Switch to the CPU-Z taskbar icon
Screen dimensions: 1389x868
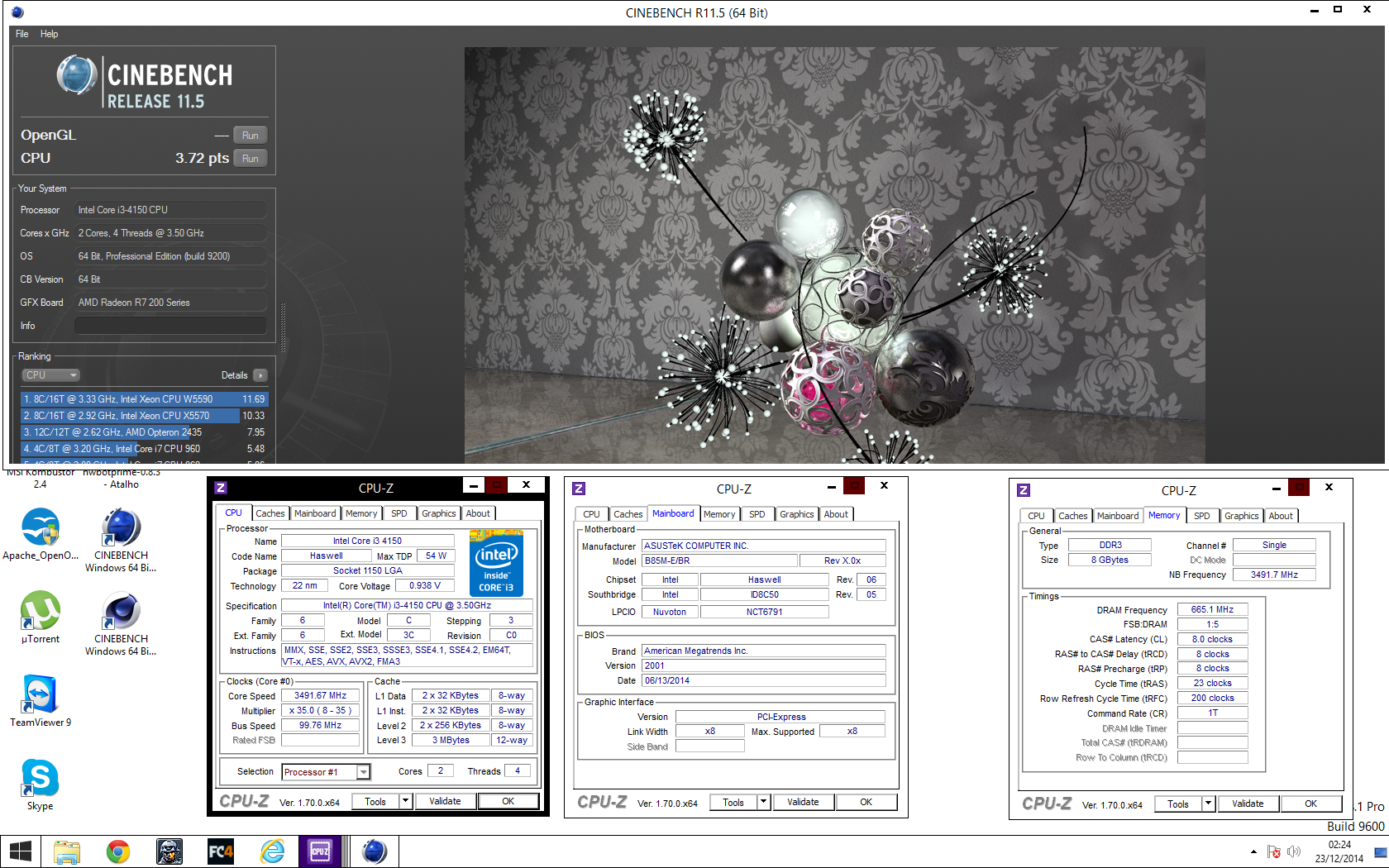[320, 851]
